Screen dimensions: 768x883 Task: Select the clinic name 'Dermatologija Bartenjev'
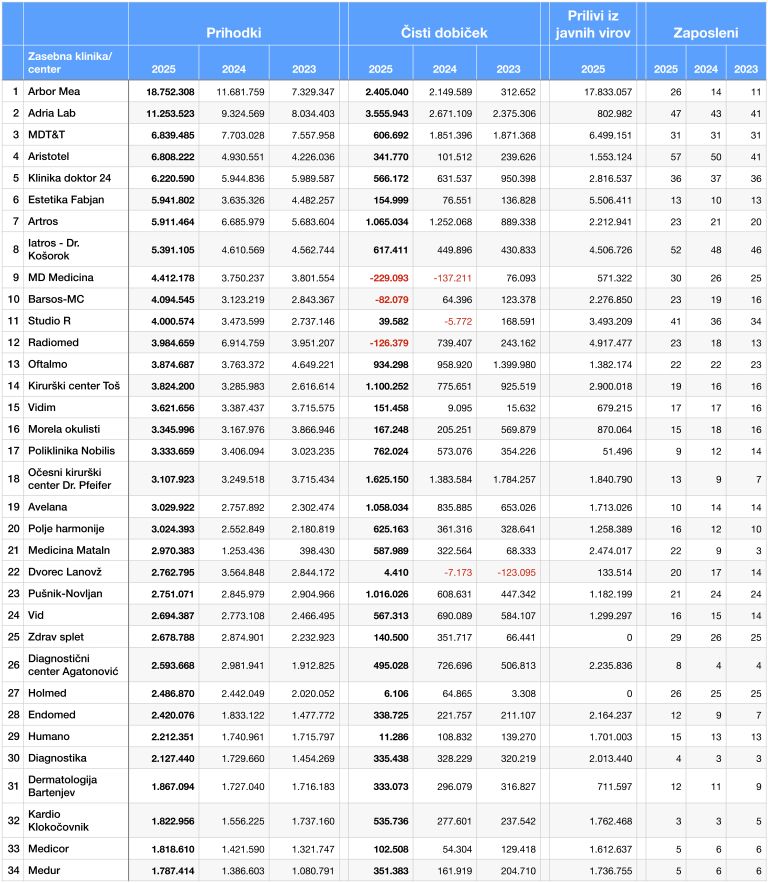[x=62, y=786]
